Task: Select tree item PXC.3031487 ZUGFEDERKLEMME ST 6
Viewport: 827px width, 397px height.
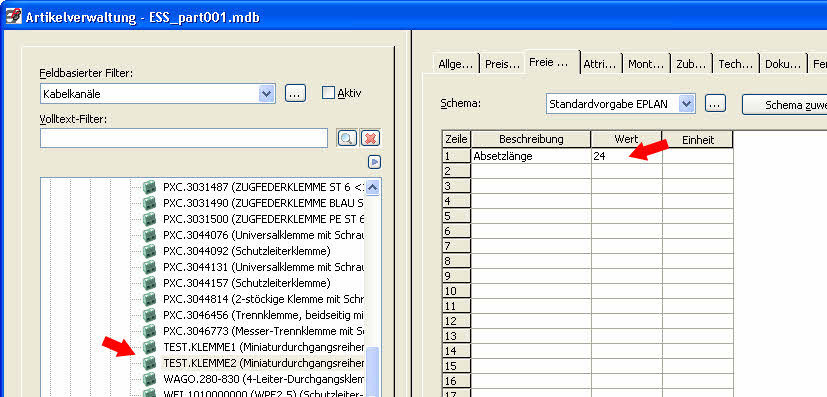Action: [x=263, y=187]
